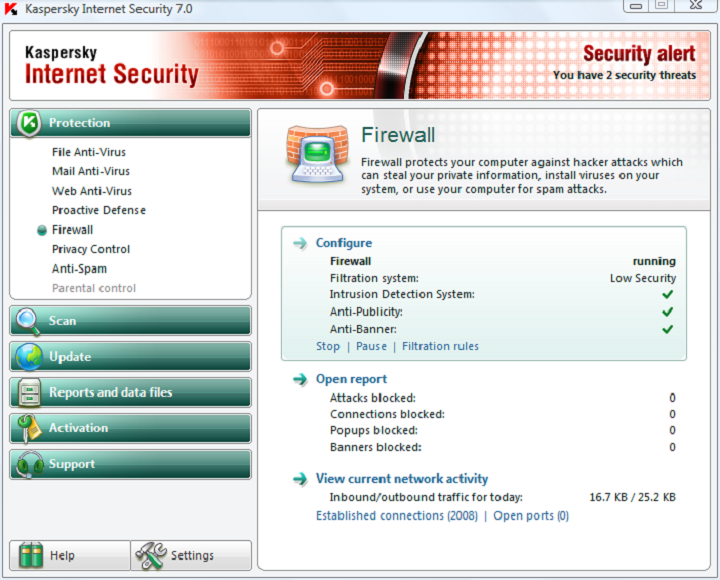Click the green dot next to Firewall
720x580 pixels.
42,230
